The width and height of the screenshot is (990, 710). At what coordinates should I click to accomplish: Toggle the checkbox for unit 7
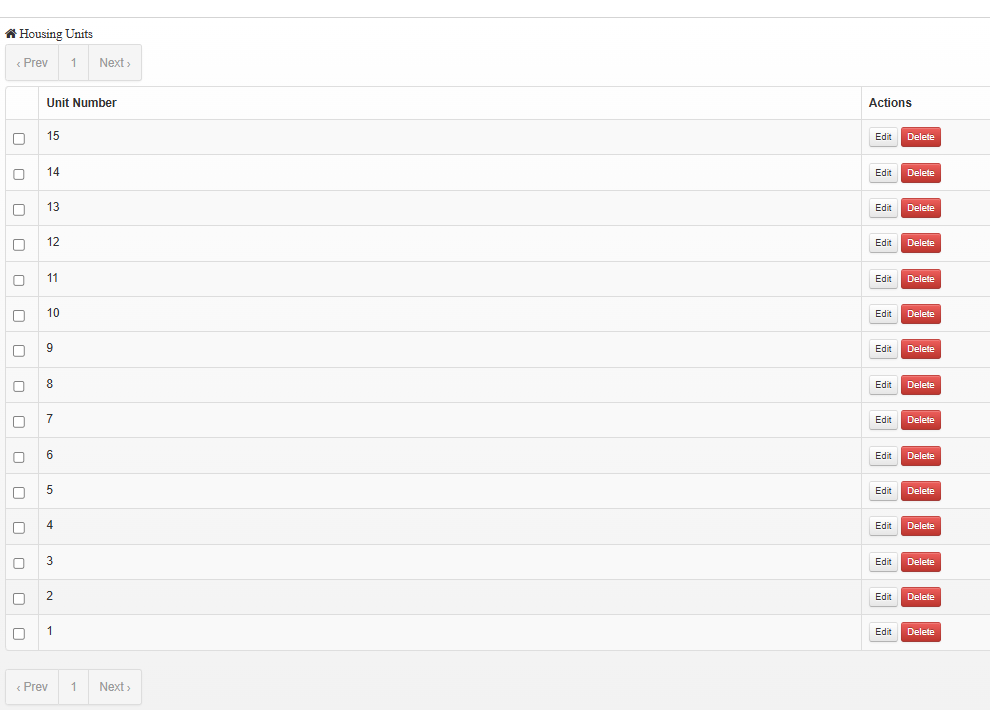[x=19, y=421]
